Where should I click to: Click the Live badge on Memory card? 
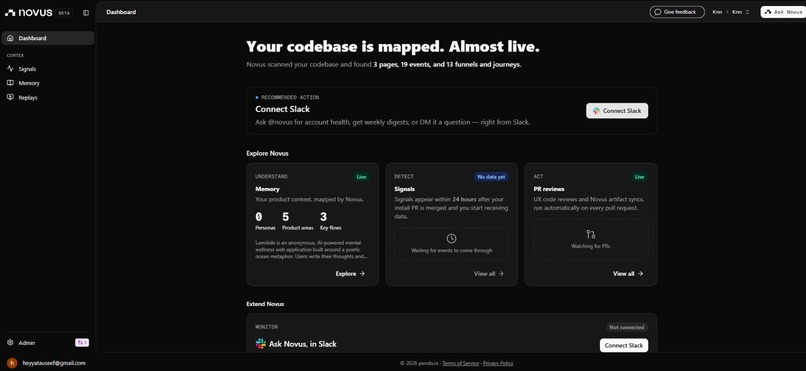point(361,177)
